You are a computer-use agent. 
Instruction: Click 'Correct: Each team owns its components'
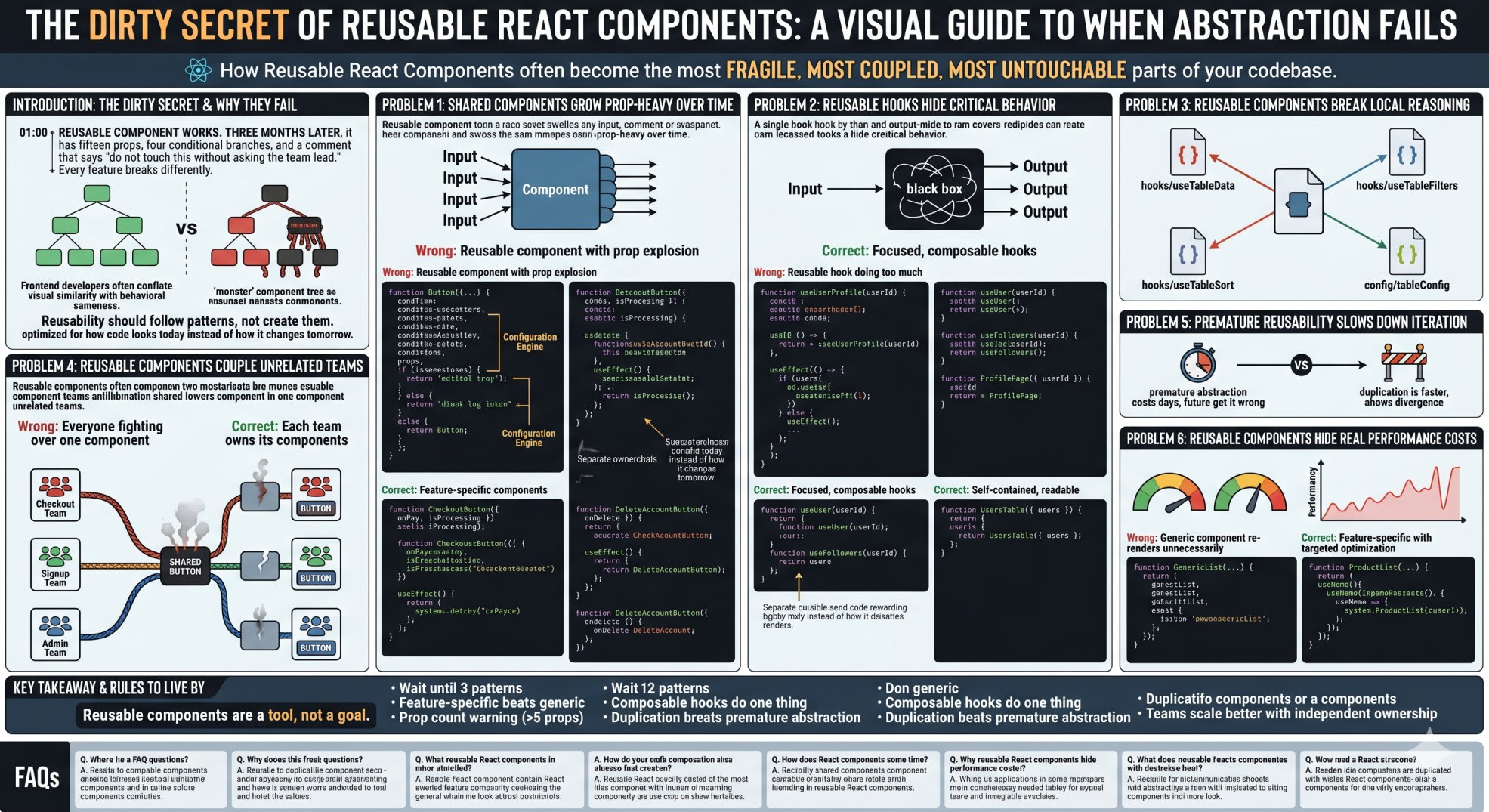286,434
